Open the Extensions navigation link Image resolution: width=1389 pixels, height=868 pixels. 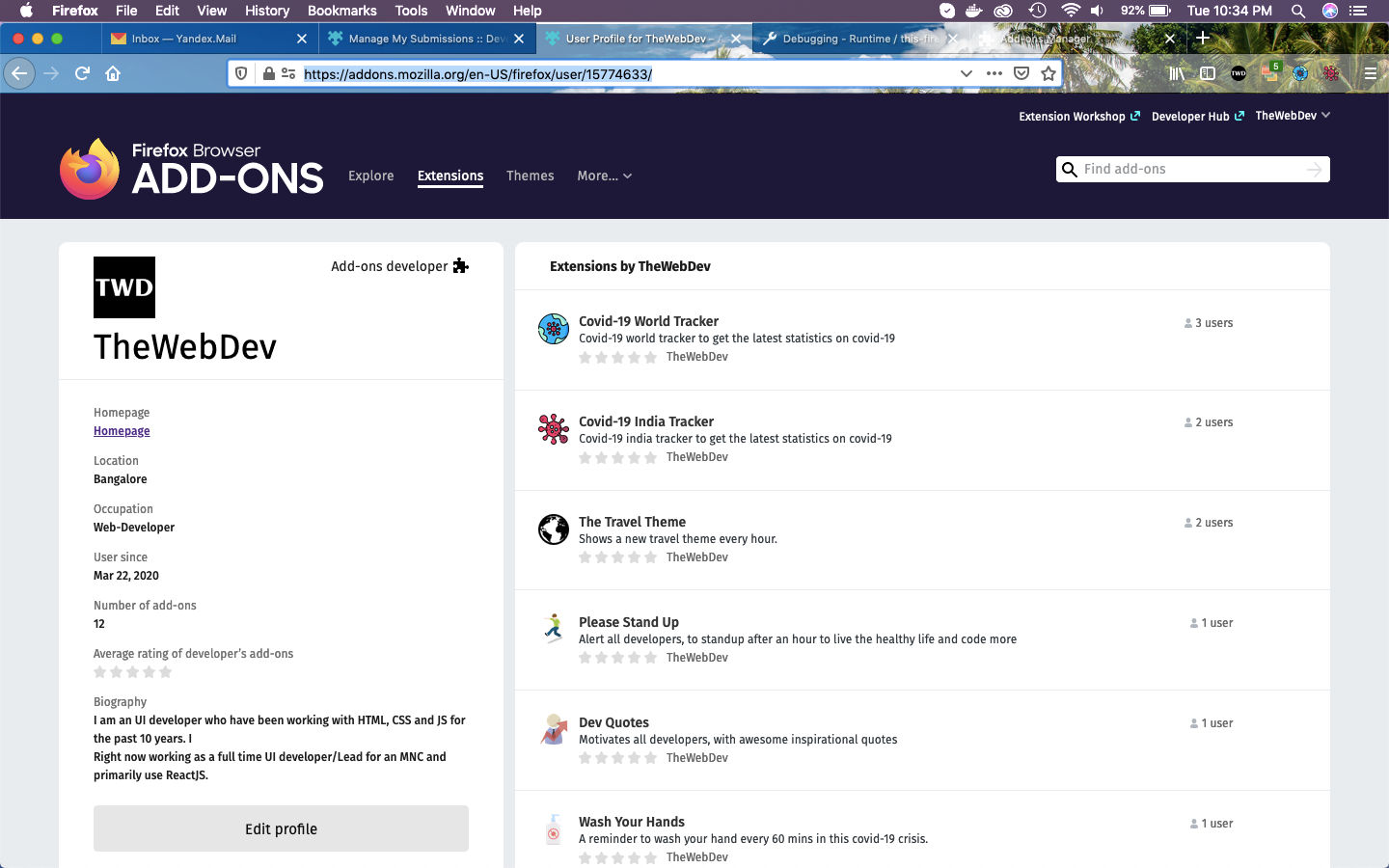pyautogui.click(x=450, y=176)
